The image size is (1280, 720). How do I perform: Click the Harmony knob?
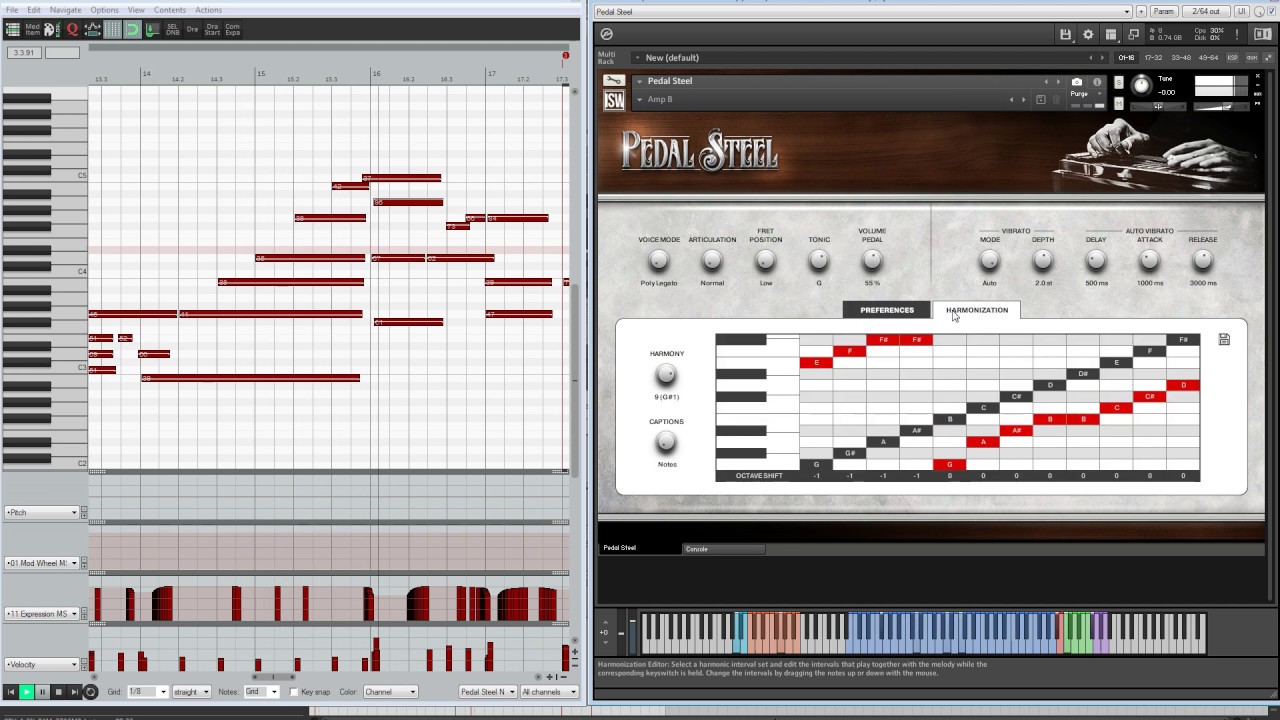[x=666, y=375]
